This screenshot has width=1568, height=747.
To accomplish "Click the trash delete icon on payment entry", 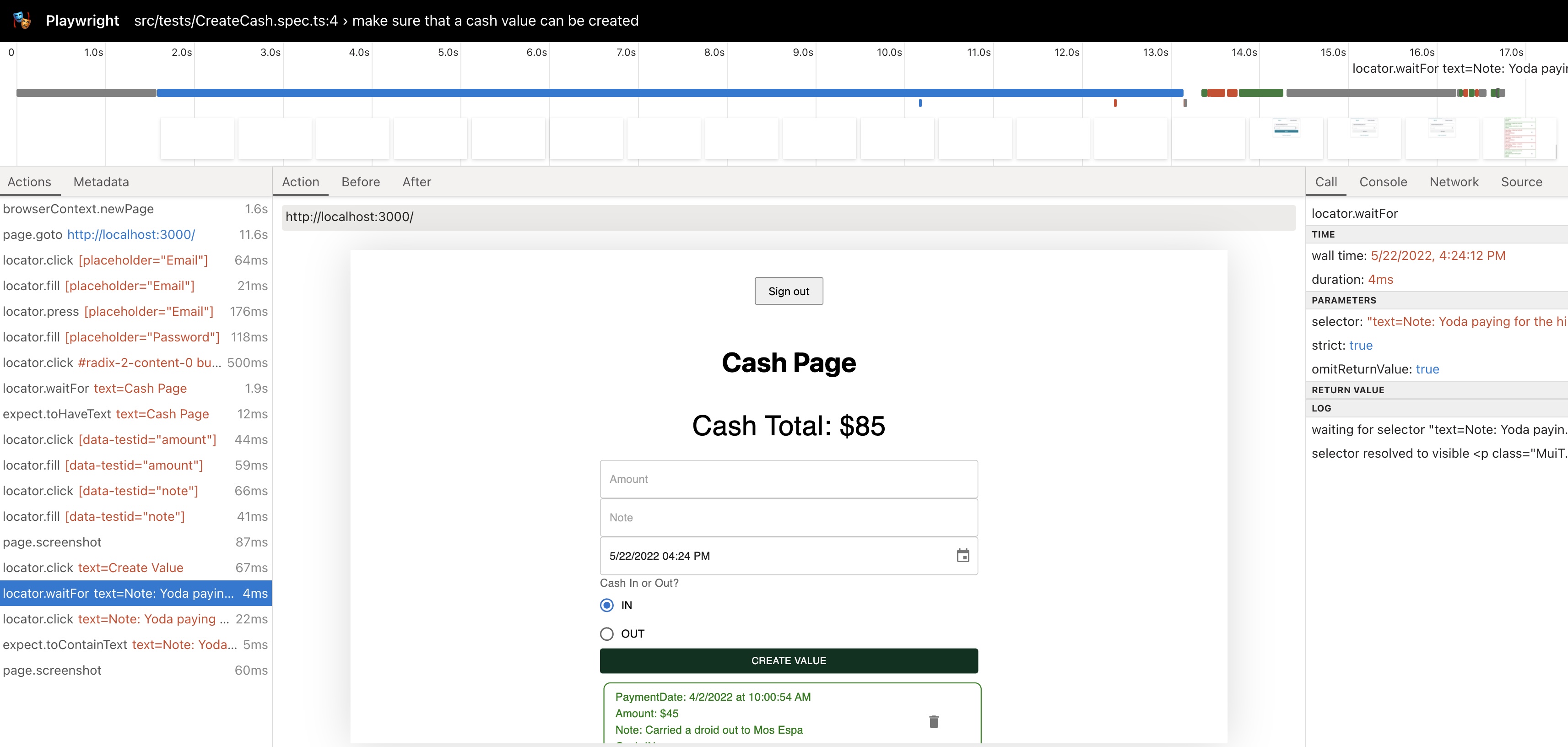I will tap(934, 721).
